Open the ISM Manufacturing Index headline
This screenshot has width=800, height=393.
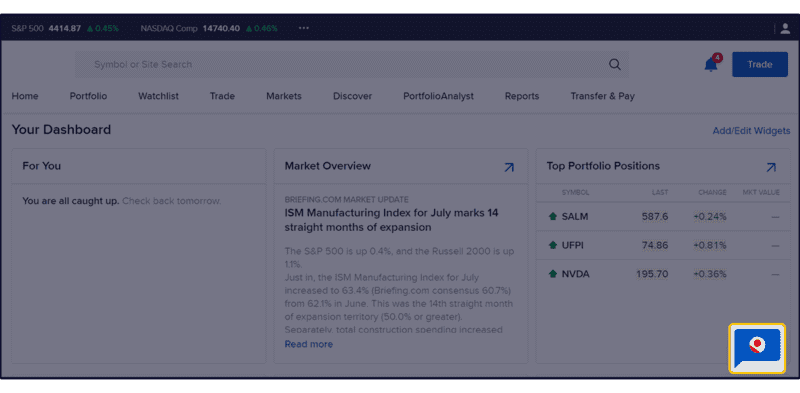pos(391,220)
